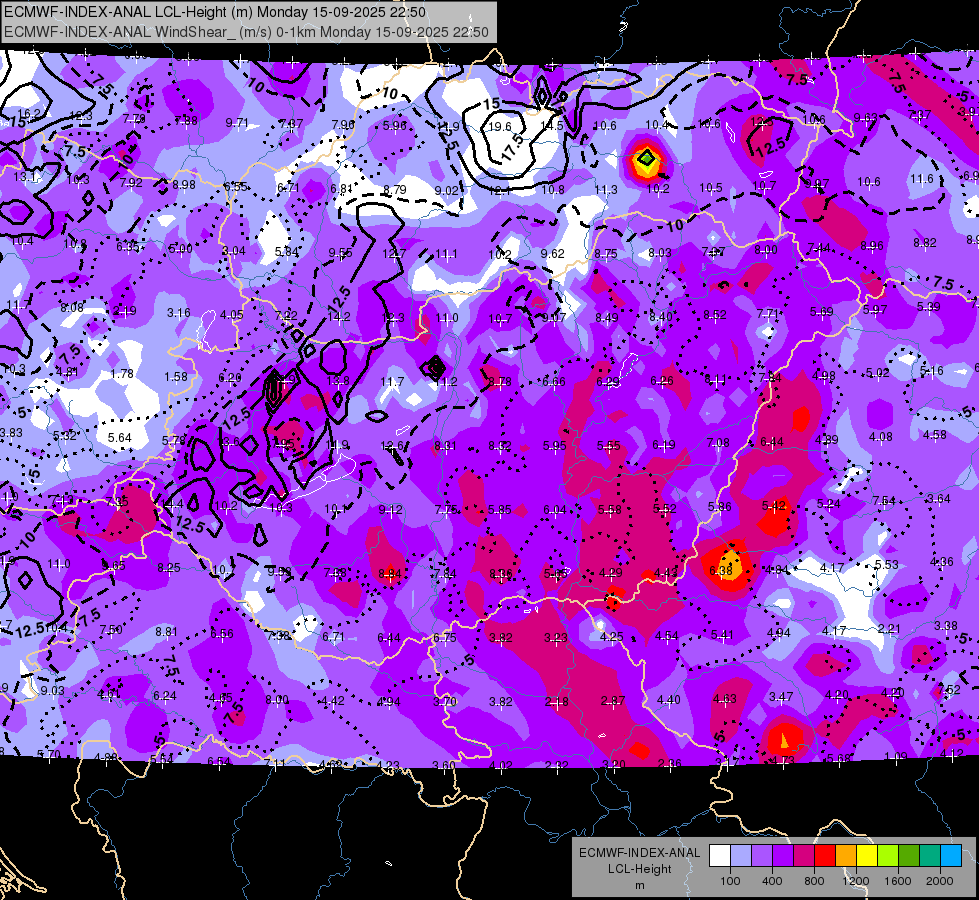Click the wind shear value '8.25'
Viewport: 979px width, 900px height.
coord(169,568)
